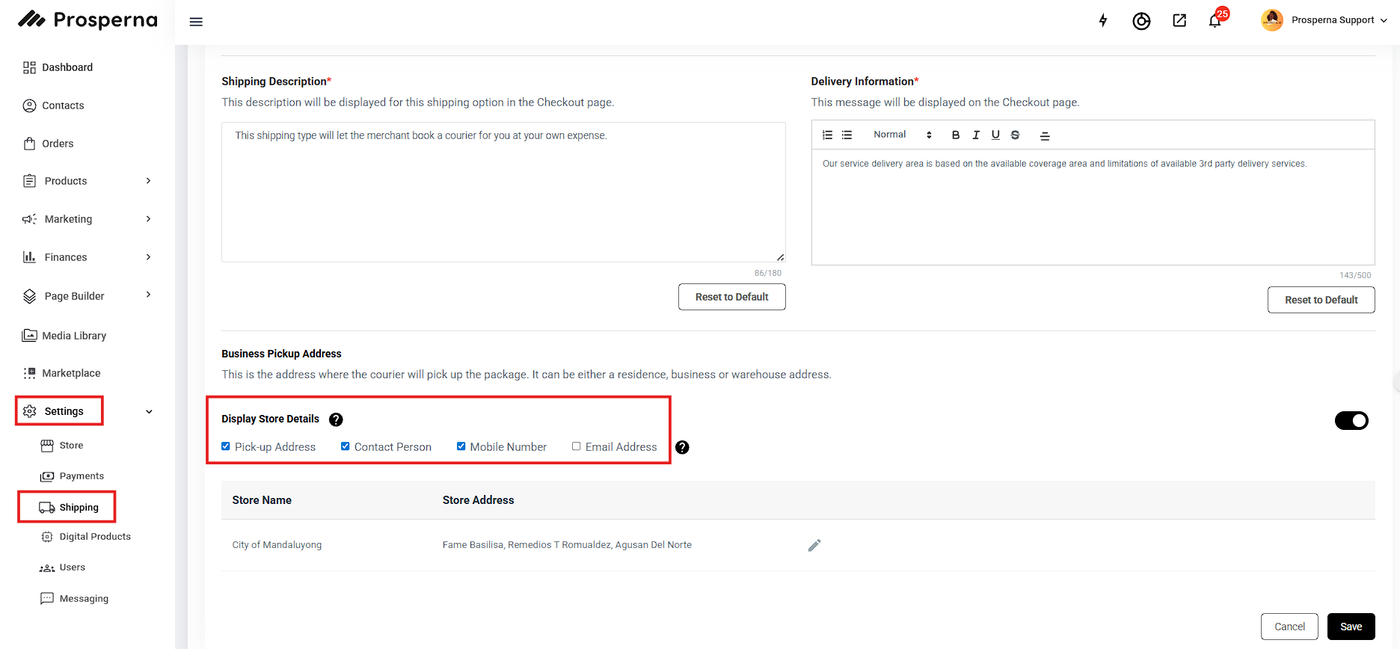Viewport: 1400px width, 649px height.
Task: Go to the Dashboard menu item
Action: pos(67,67)
